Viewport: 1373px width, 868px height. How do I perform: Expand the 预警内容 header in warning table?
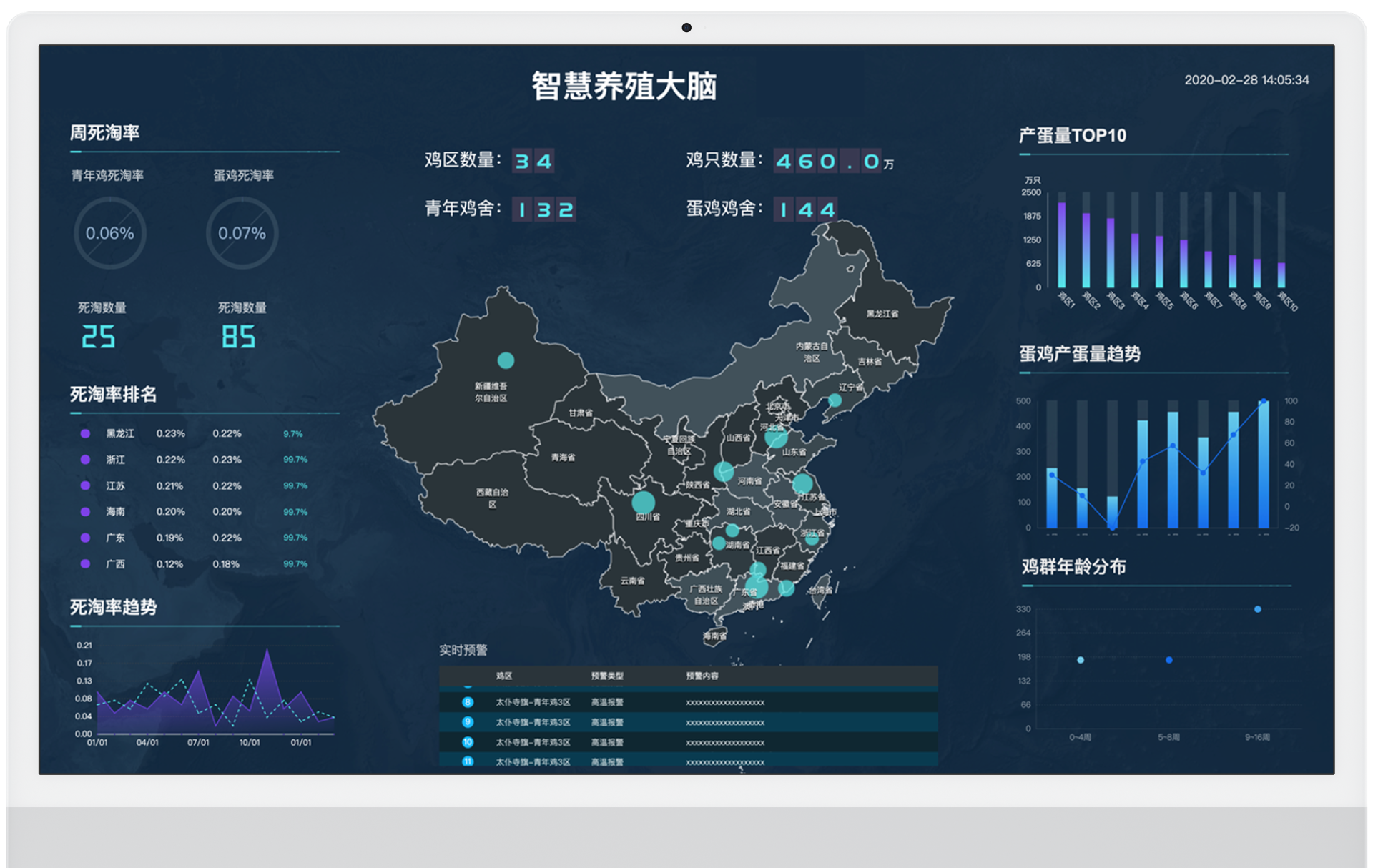[703, 676]
